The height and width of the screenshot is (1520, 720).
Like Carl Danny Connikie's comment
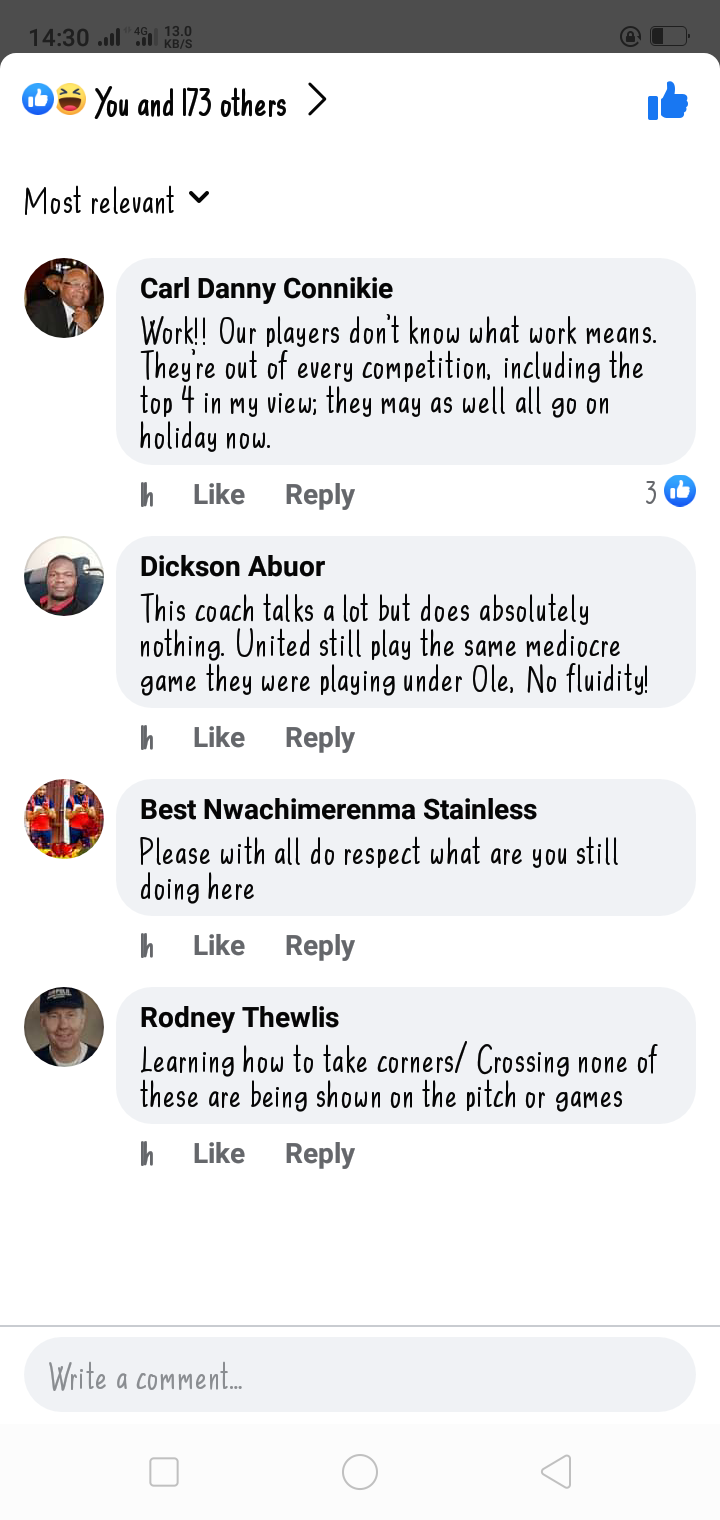pyautogui.click(x=219, y=495)
